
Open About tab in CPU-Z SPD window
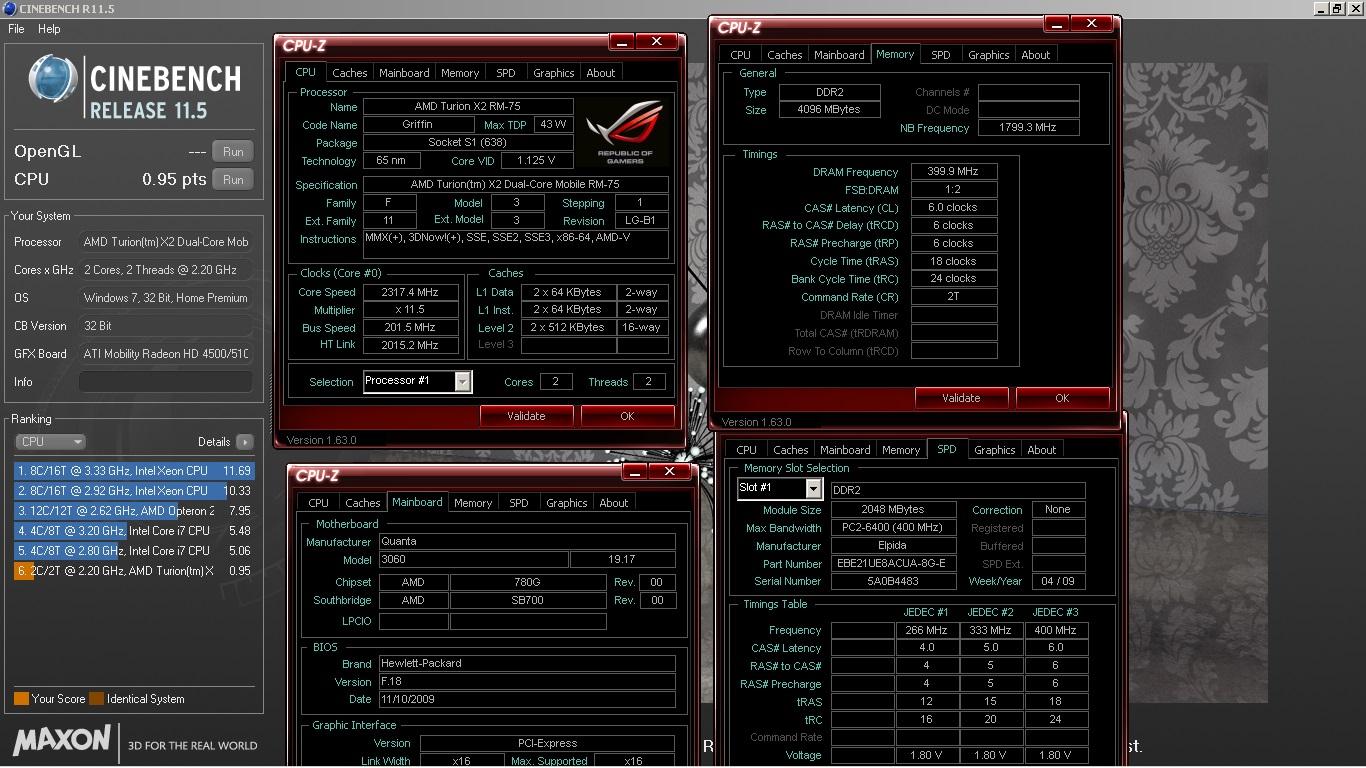pos(1042,450)
